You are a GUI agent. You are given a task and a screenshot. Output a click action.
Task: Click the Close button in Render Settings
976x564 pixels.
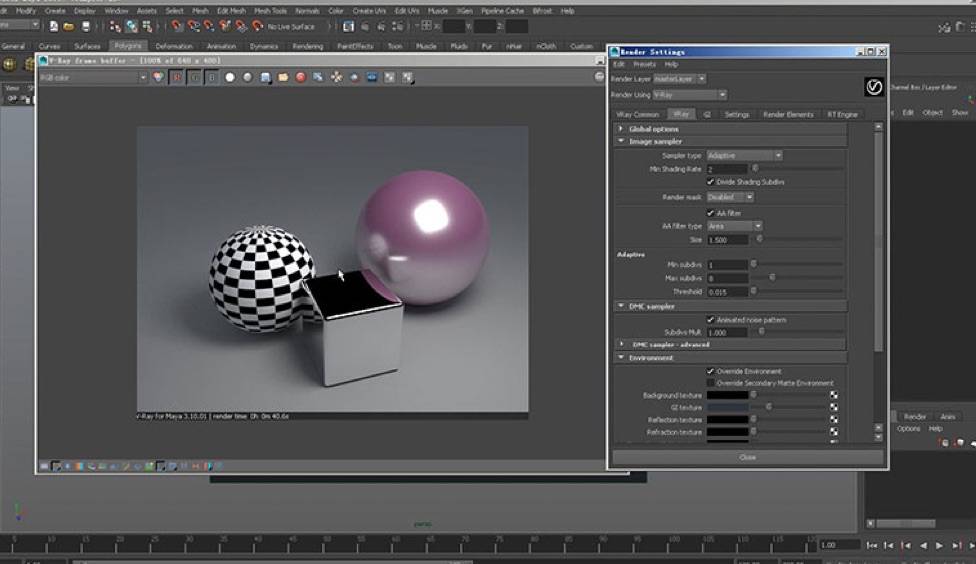pos(747,457)
